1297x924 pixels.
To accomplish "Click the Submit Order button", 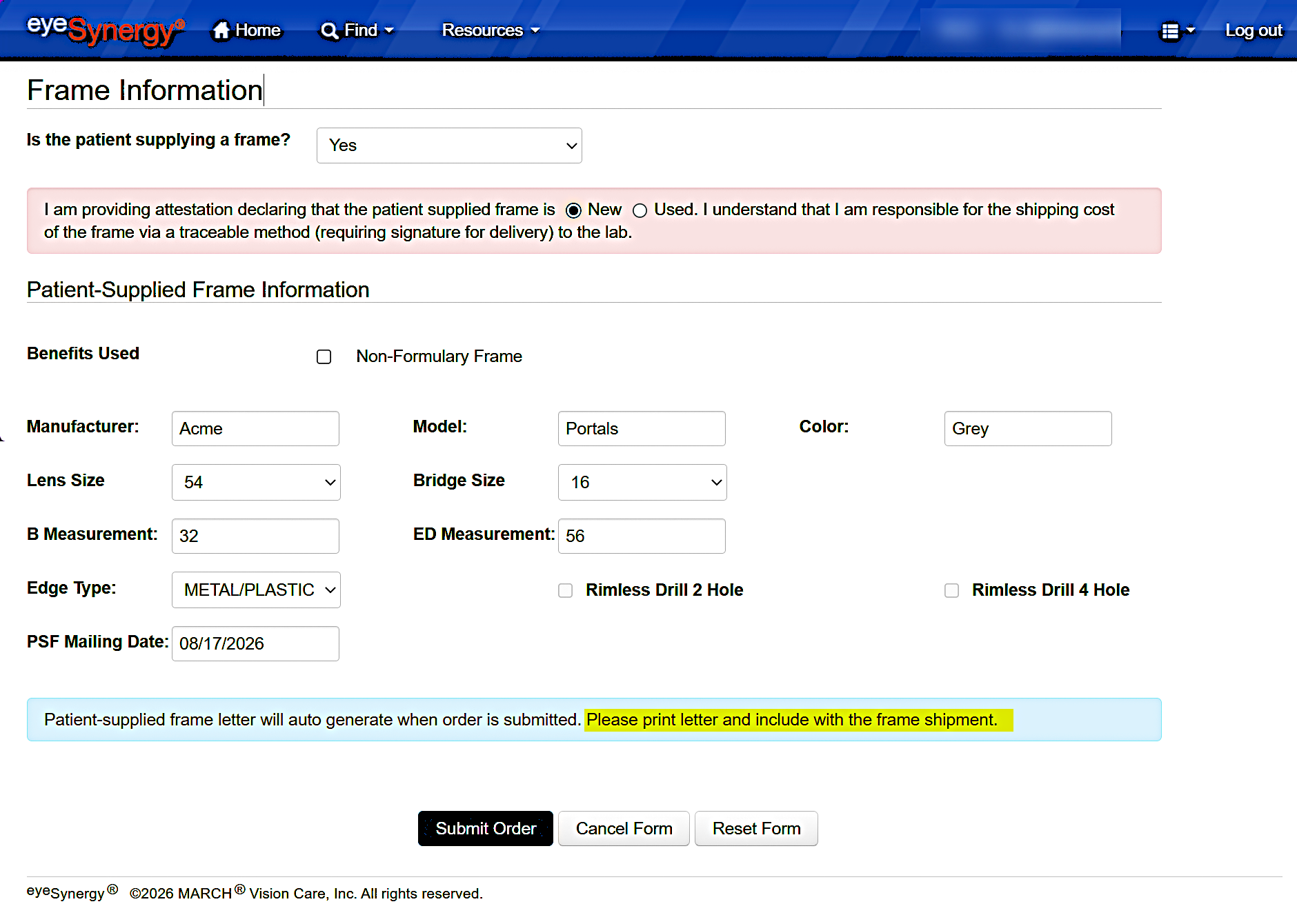I will pos(486,828).
